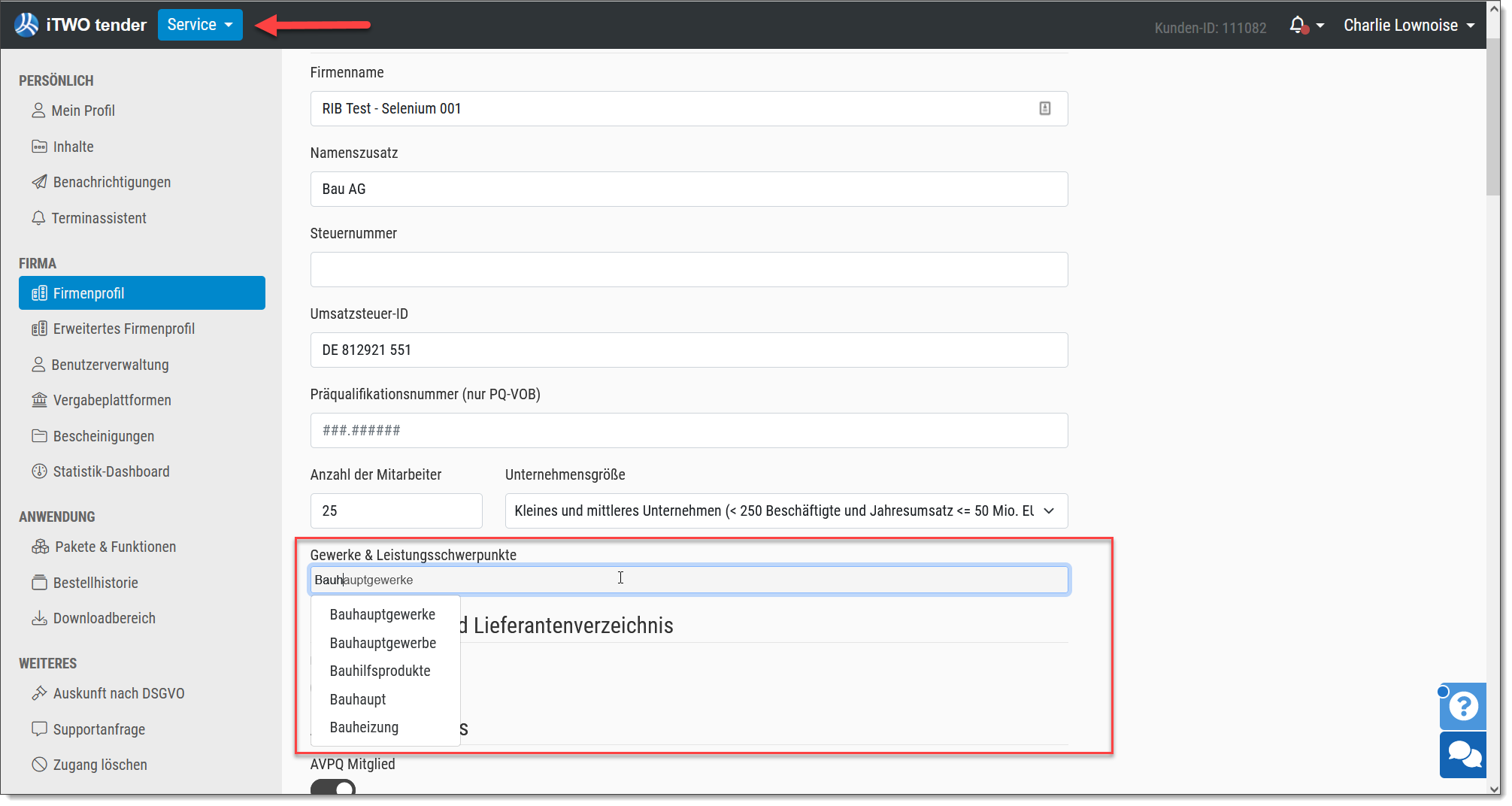
Task: Go to Vergabeplattformen
Action: click(x=102, y=400)
